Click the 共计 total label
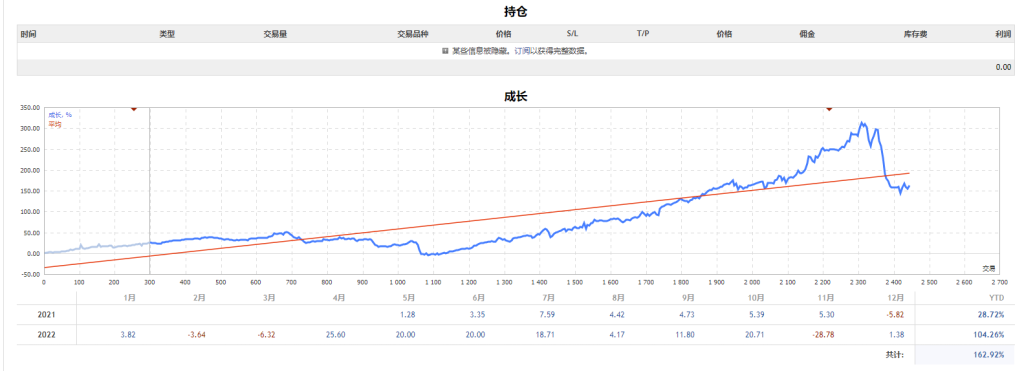This screenshot has width=1024, height=371. (x=895, y=355)
